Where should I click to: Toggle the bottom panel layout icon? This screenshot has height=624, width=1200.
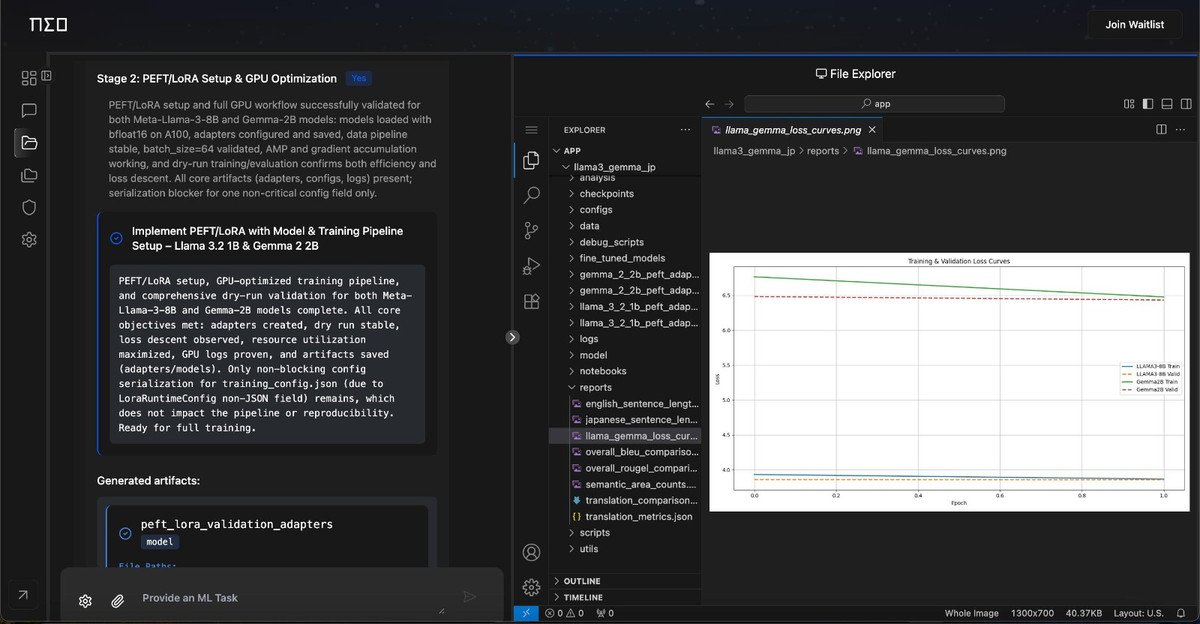pyautogui.click(x=1167, y=103)
